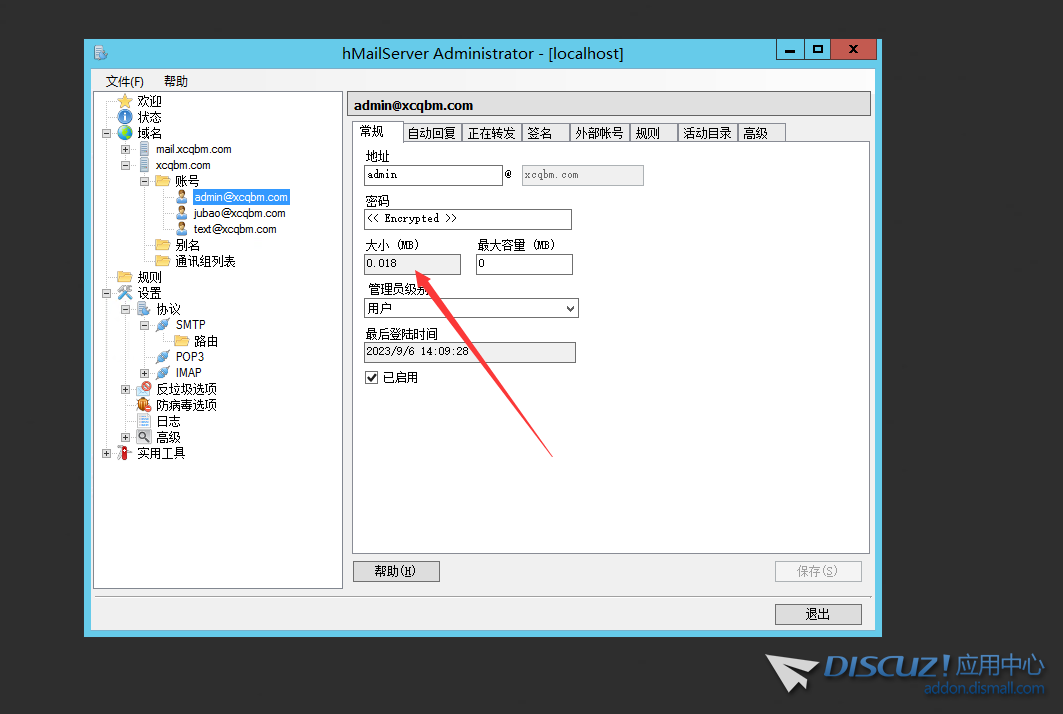Switch to the 自动回复 tab
Image resolution: width=1063 pixels, height=714 pixels.
click(x=432, y=133)
